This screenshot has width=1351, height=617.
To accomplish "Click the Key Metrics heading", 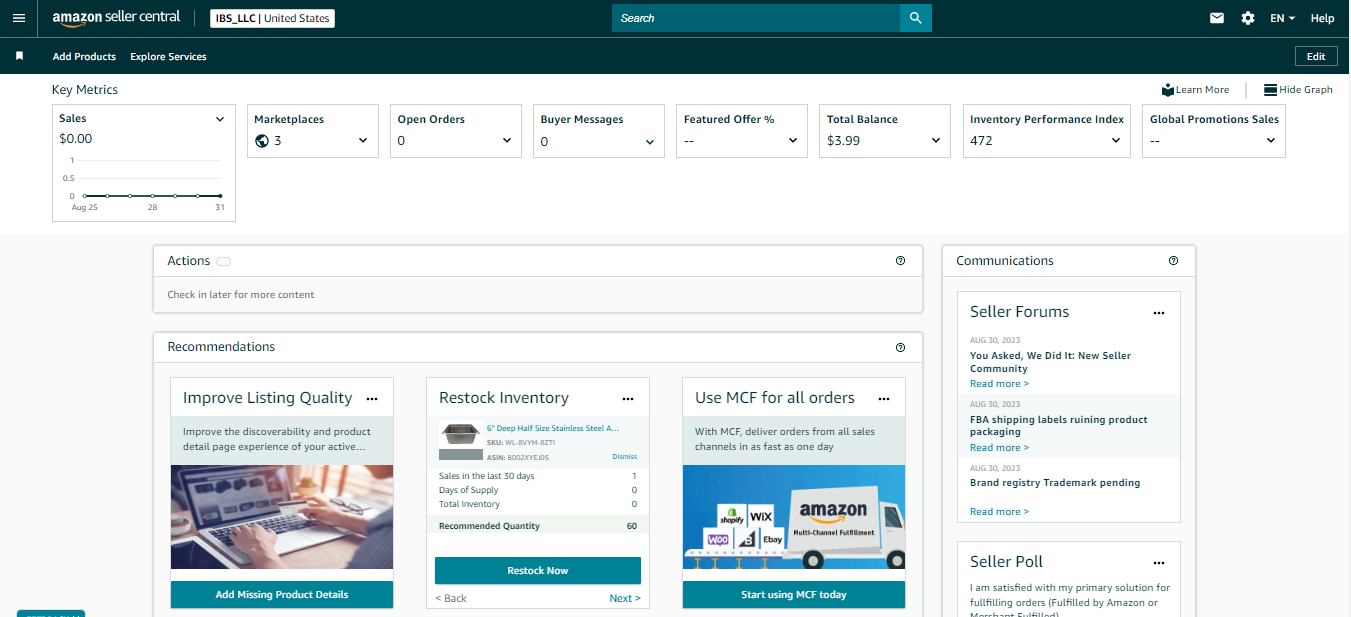I will 85,90.
